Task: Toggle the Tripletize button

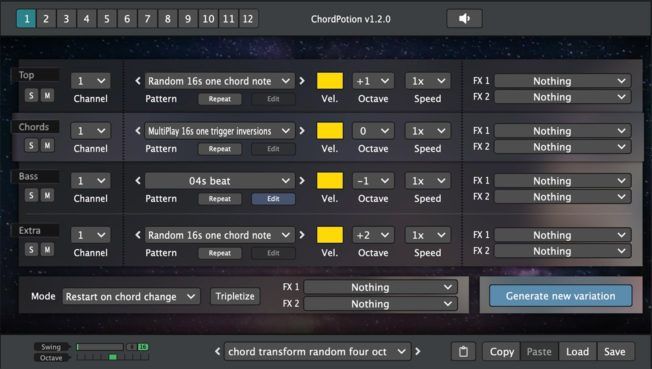Action: pos(235,296)
